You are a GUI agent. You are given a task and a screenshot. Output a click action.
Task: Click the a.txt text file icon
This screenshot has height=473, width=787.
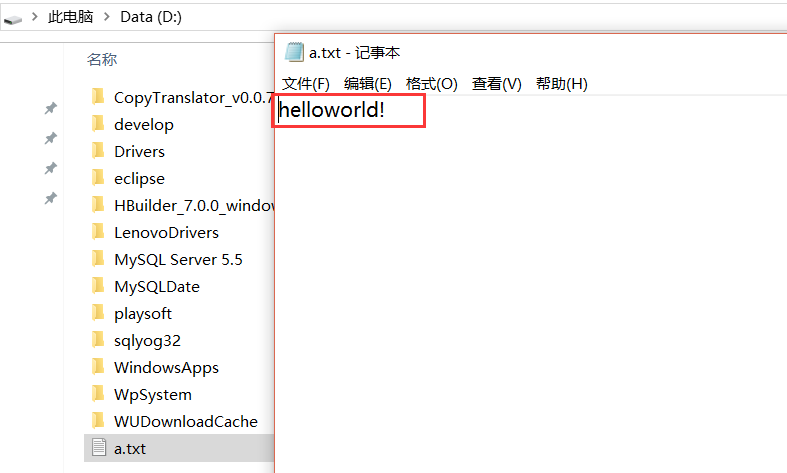tap(98, 448)
